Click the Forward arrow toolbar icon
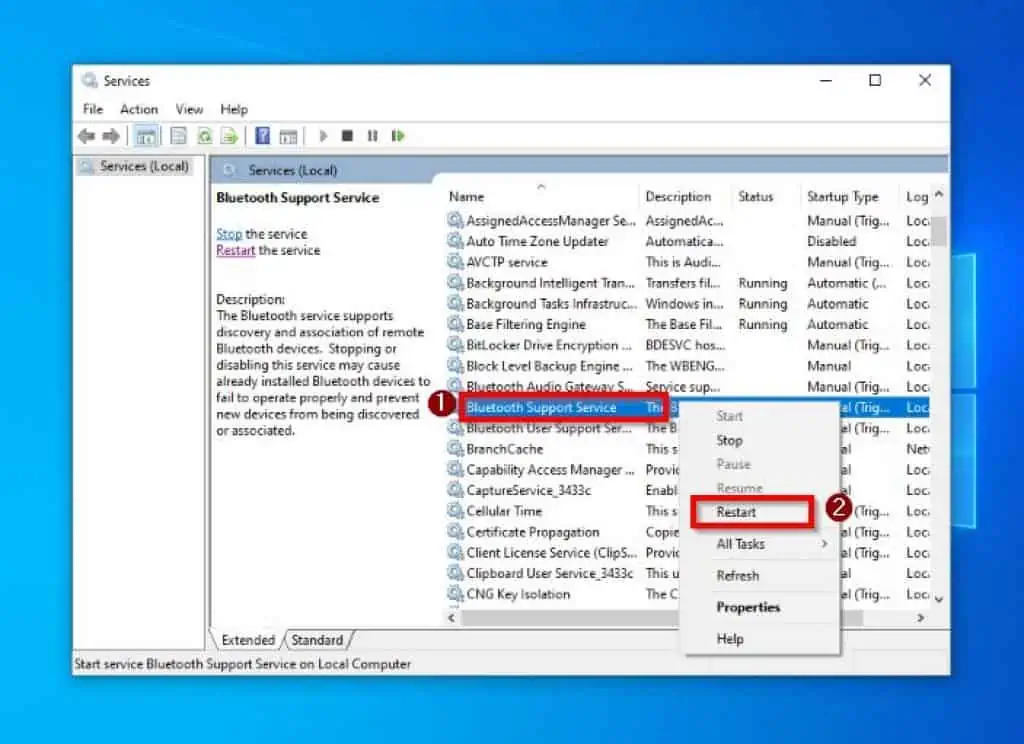The height and width of the screenshot is (744, 1024). 111,136
